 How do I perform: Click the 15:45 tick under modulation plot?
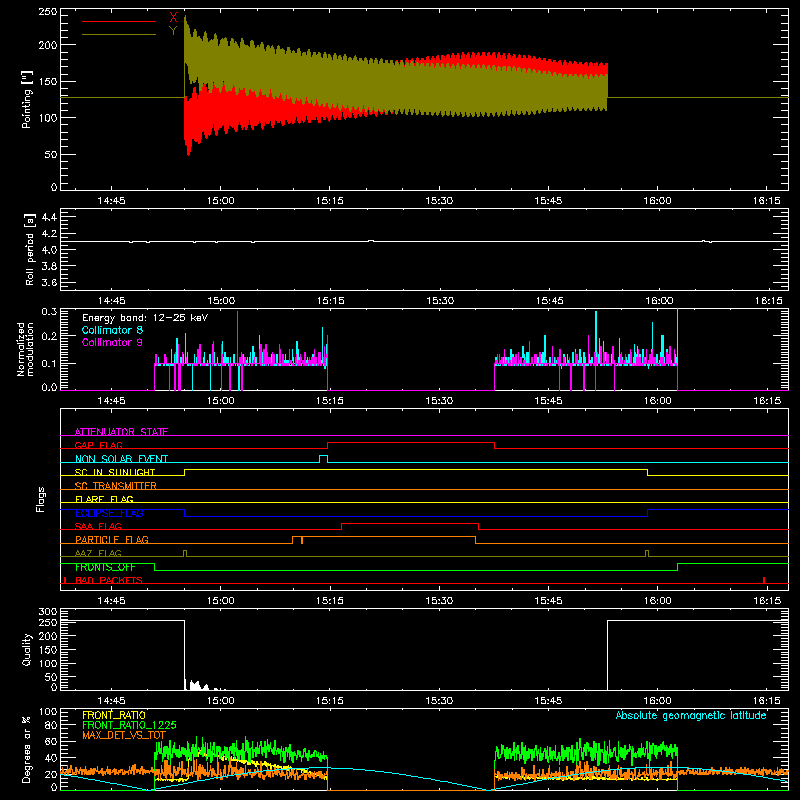(548, 401)
